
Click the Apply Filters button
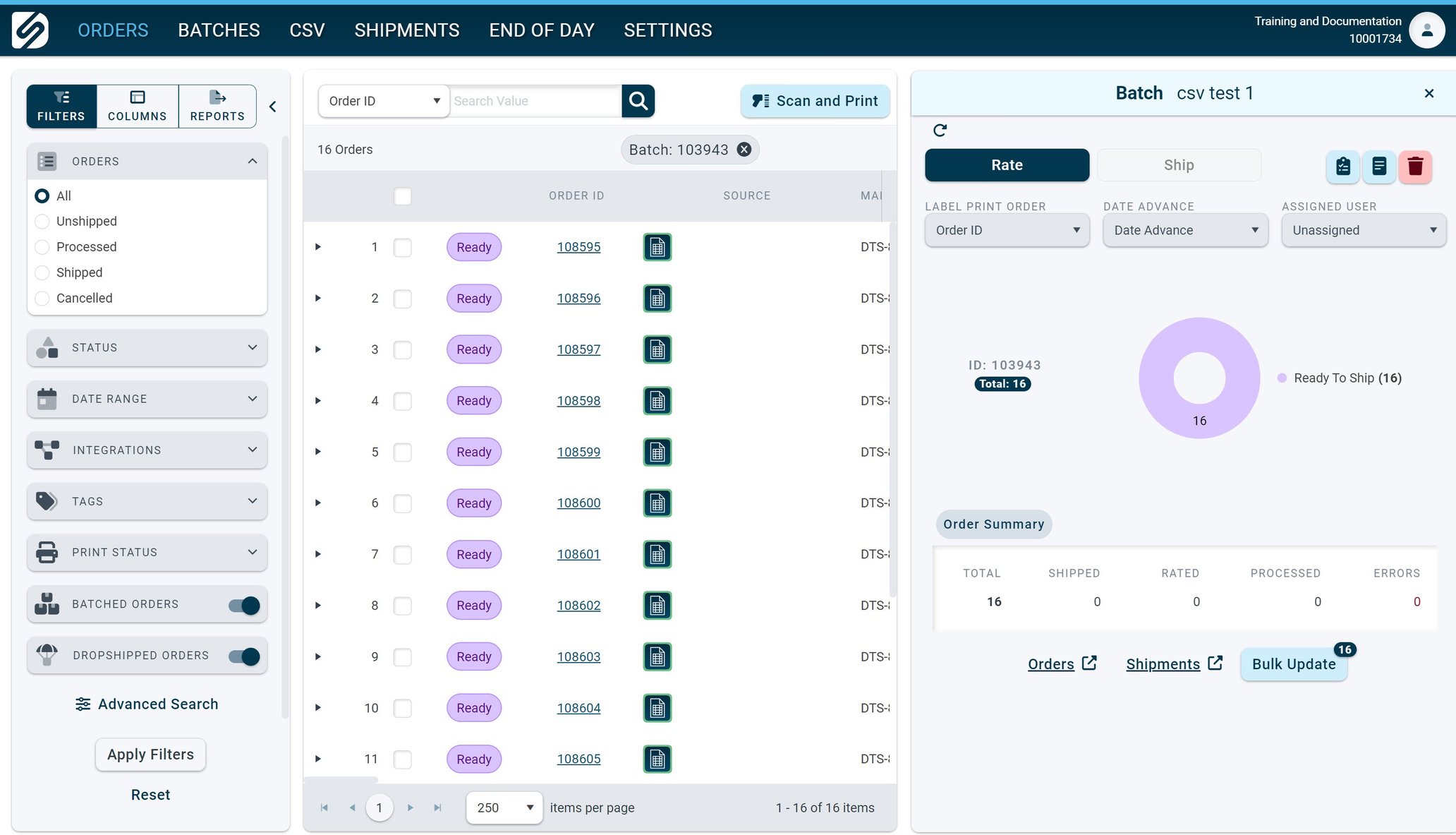click(x=150, y=754)
